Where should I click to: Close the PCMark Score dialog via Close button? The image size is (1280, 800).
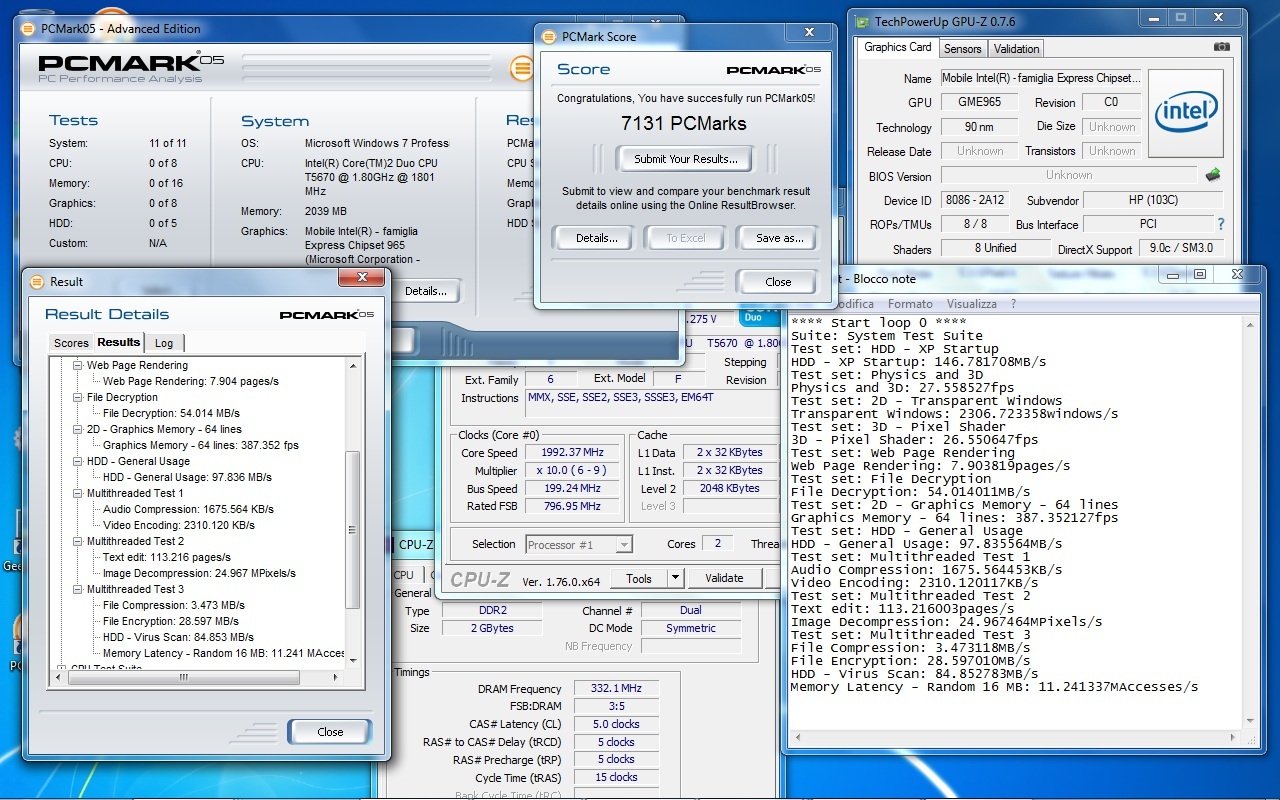(x=778, y=282)
